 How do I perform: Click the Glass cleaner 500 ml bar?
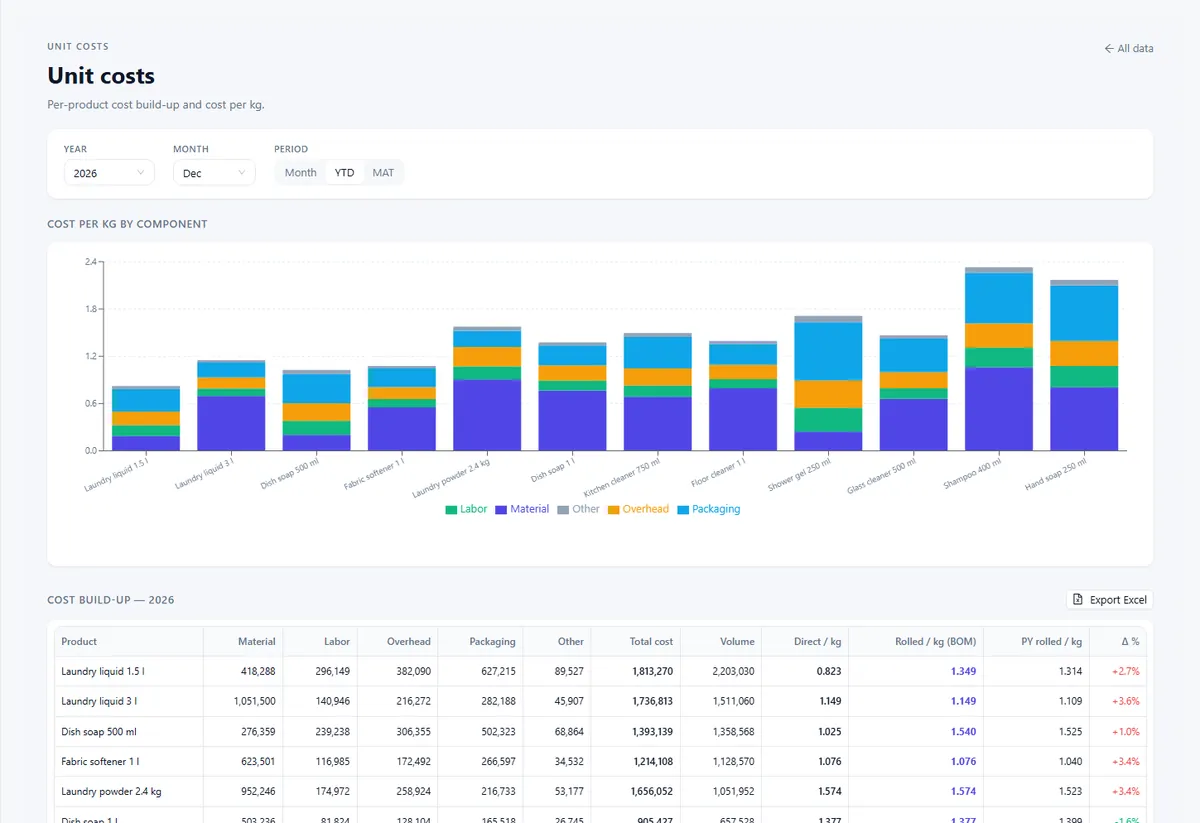point(914,393)
